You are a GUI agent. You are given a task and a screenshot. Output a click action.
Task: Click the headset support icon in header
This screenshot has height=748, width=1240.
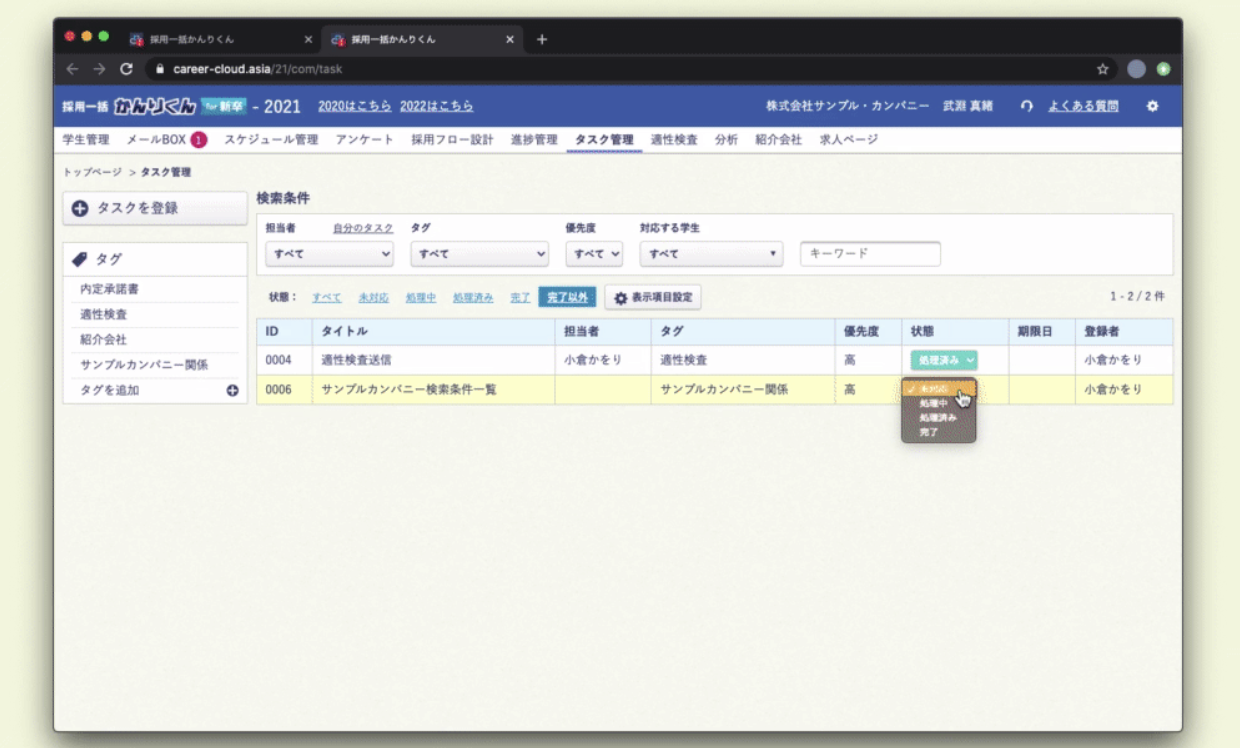point(1026,106)
